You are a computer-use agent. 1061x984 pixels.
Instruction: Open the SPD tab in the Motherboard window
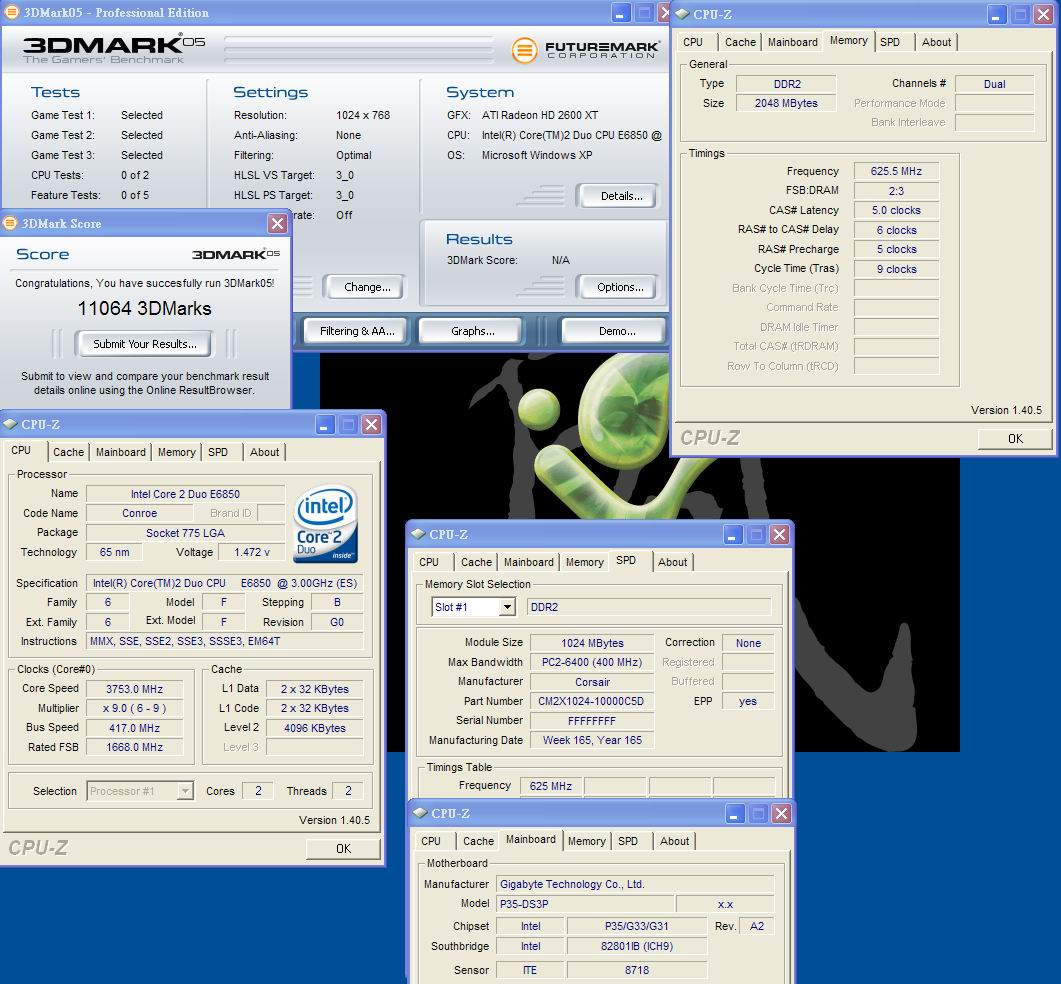[628, 841]
